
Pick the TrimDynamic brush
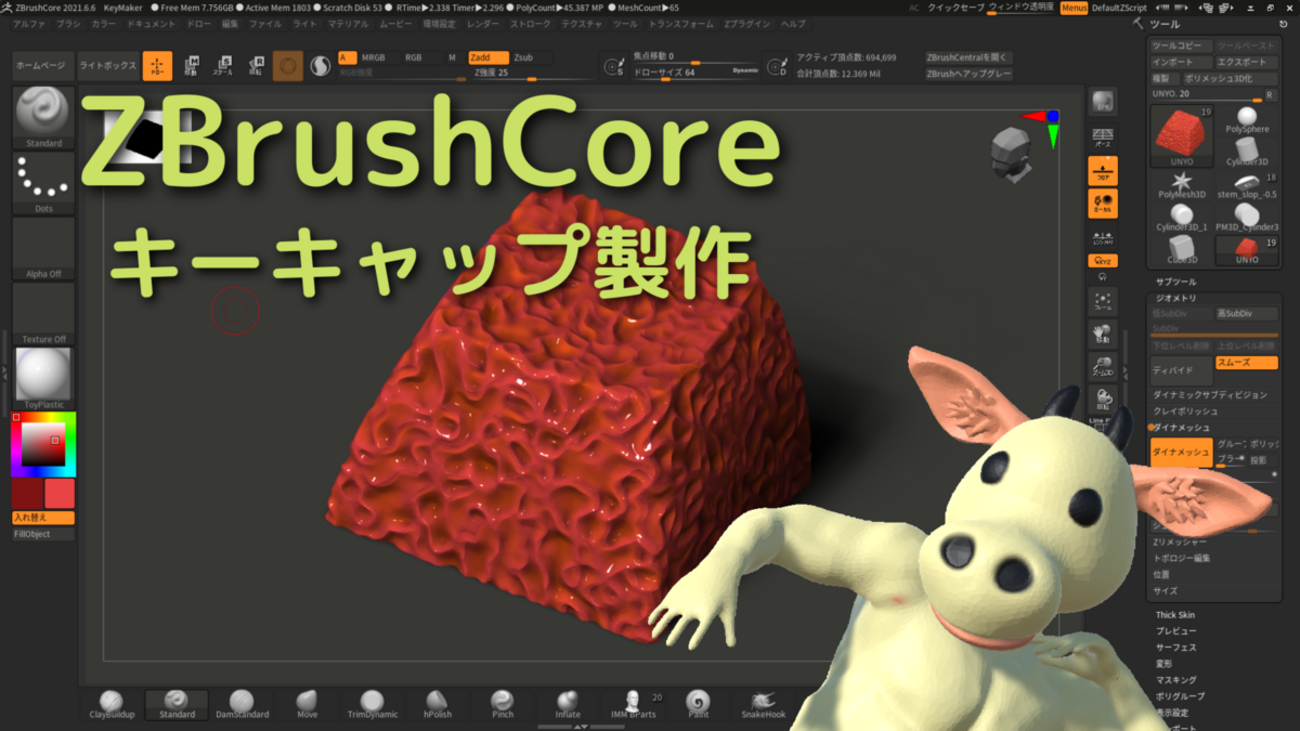coord(372,705)
